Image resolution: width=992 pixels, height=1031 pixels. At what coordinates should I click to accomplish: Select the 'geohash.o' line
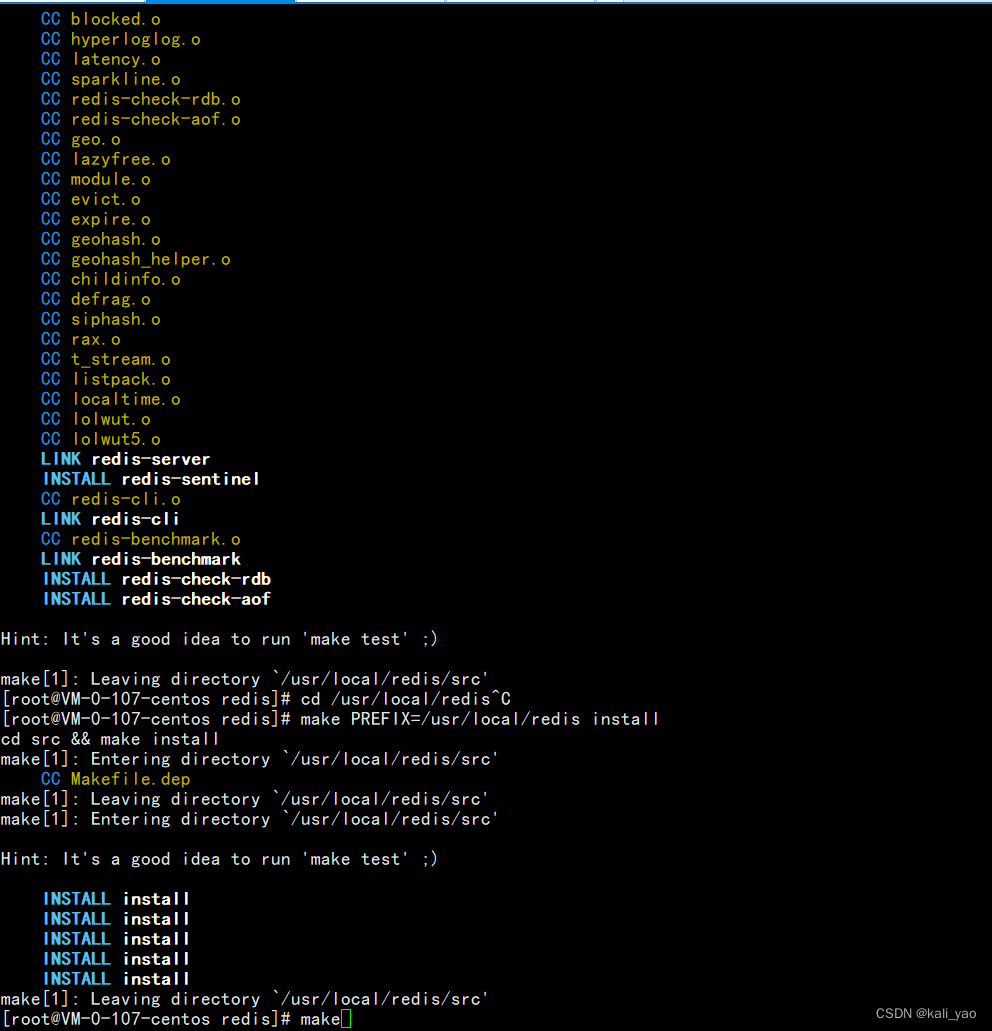[x=101, y=239]
